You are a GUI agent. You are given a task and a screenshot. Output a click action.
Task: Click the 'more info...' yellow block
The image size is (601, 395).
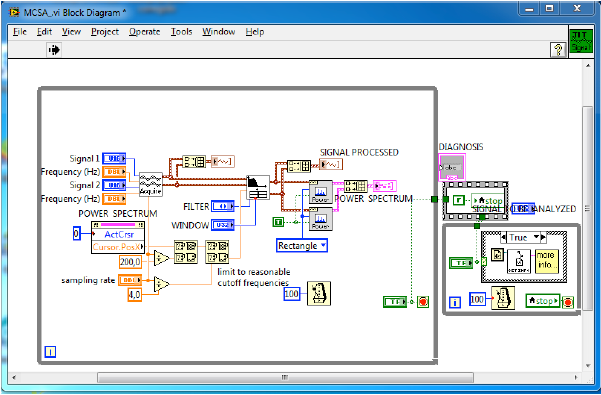[x=547, y=261]
